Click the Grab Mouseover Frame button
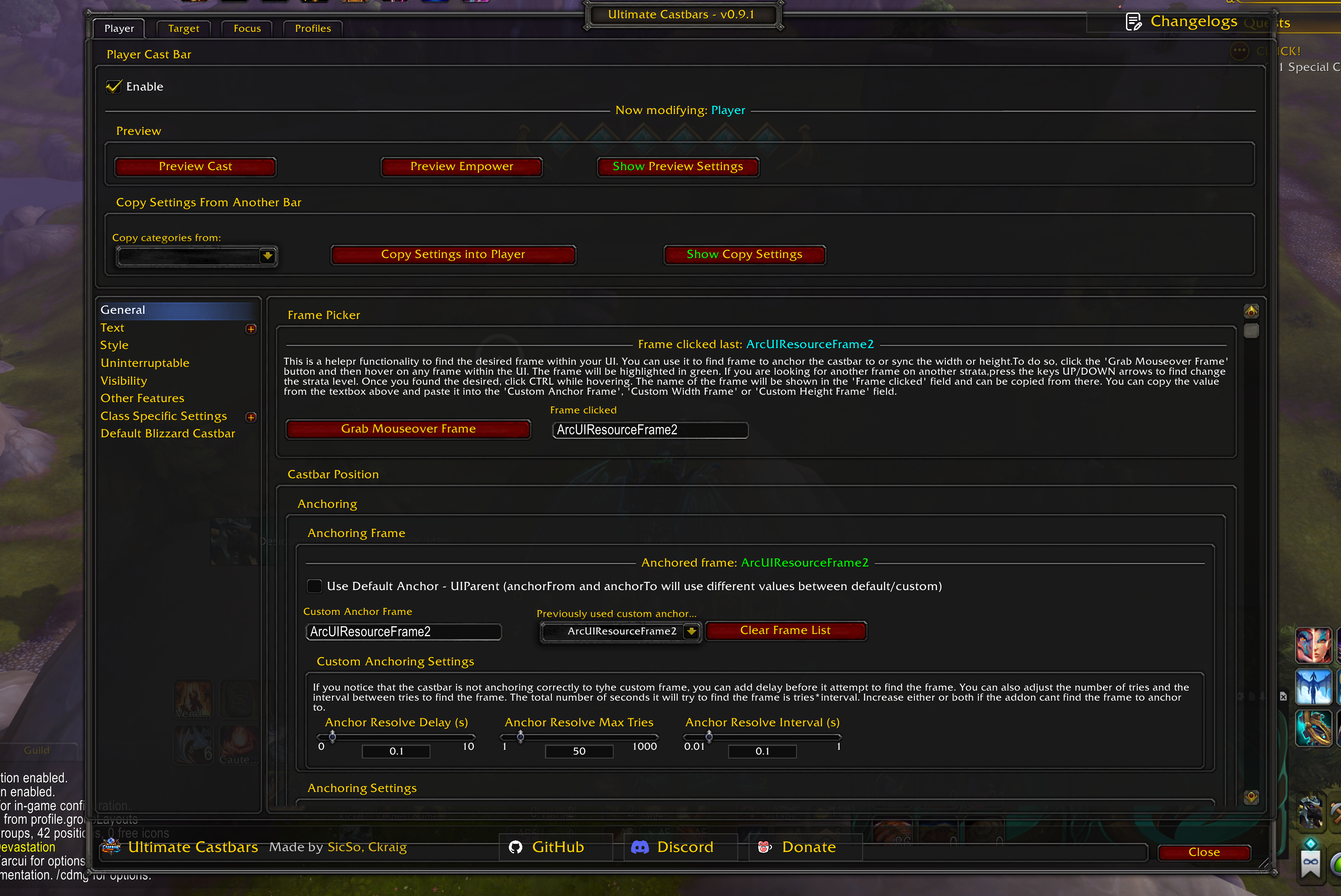1341x896 pixels. (x=408, y=429)
